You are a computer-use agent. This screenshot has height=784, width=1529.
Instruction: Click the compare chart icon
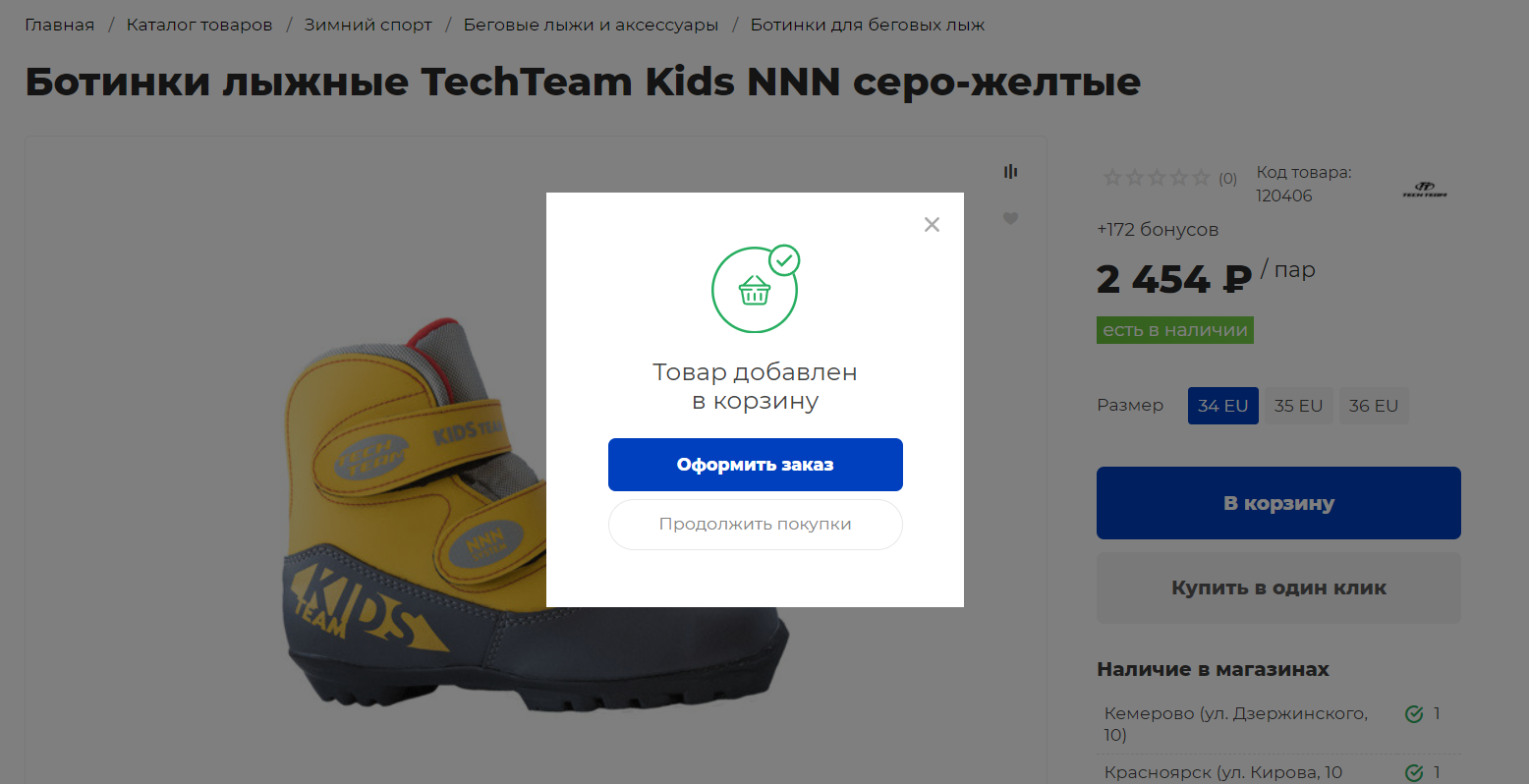pos(1010,172)
